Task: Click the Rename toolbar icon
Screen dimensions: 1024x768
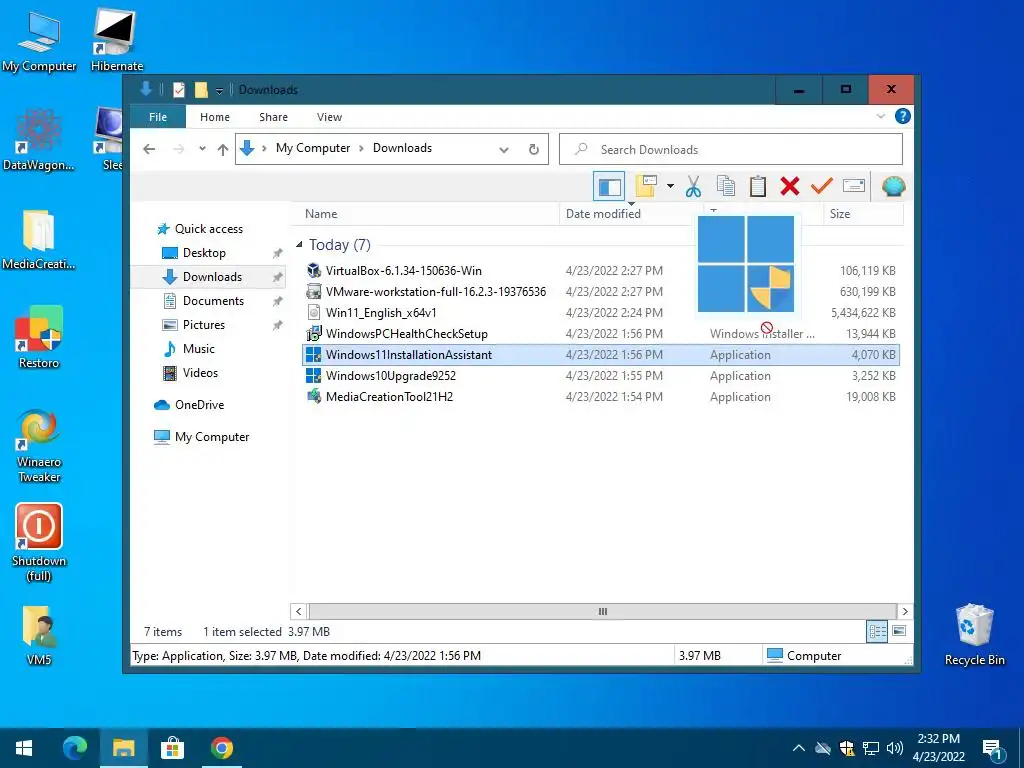Action: point(854,186)
